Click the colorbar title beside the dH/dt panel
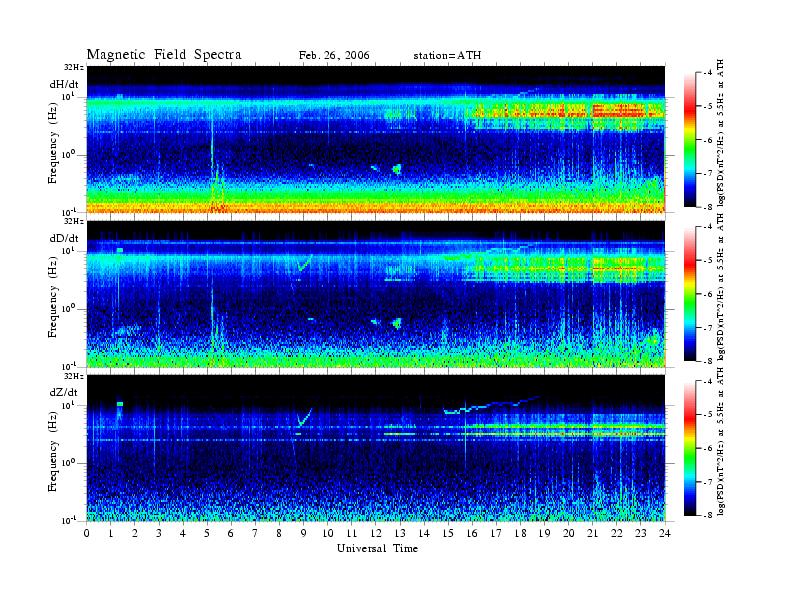This screenshot has height=612, width=792. coord(721,133)
